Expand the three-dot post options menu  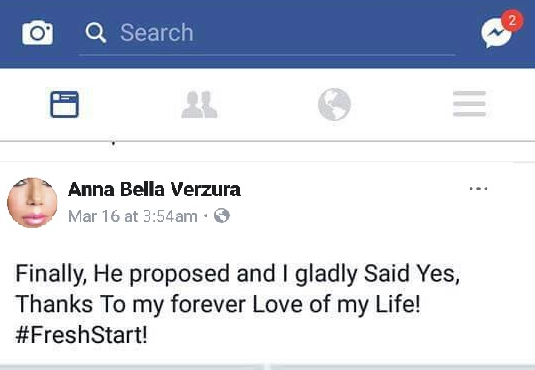pyautogui.click(x=478, y=188)
